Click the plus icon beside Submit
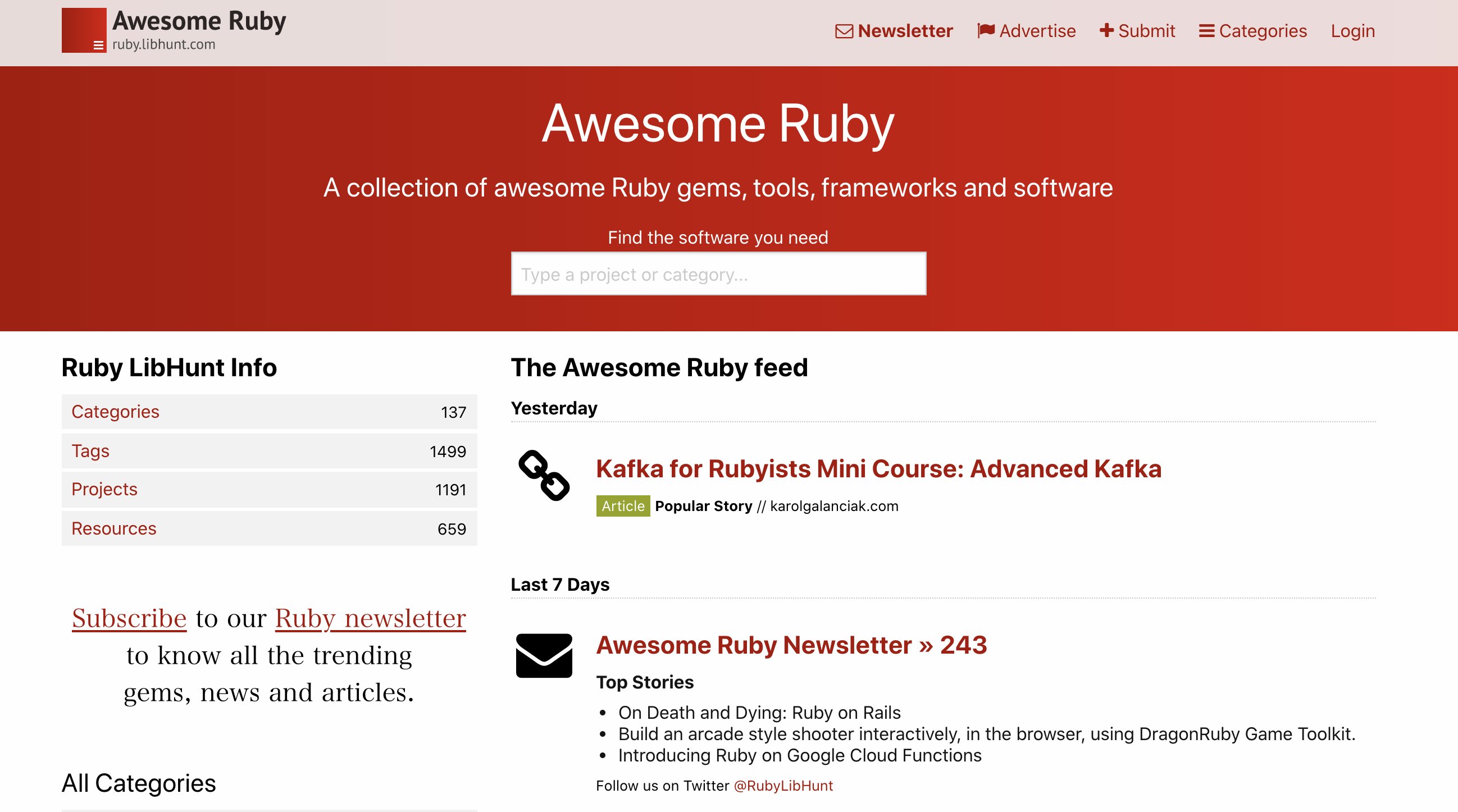The height and width of the screenshot is (812, 1458). click(1106, 30)
